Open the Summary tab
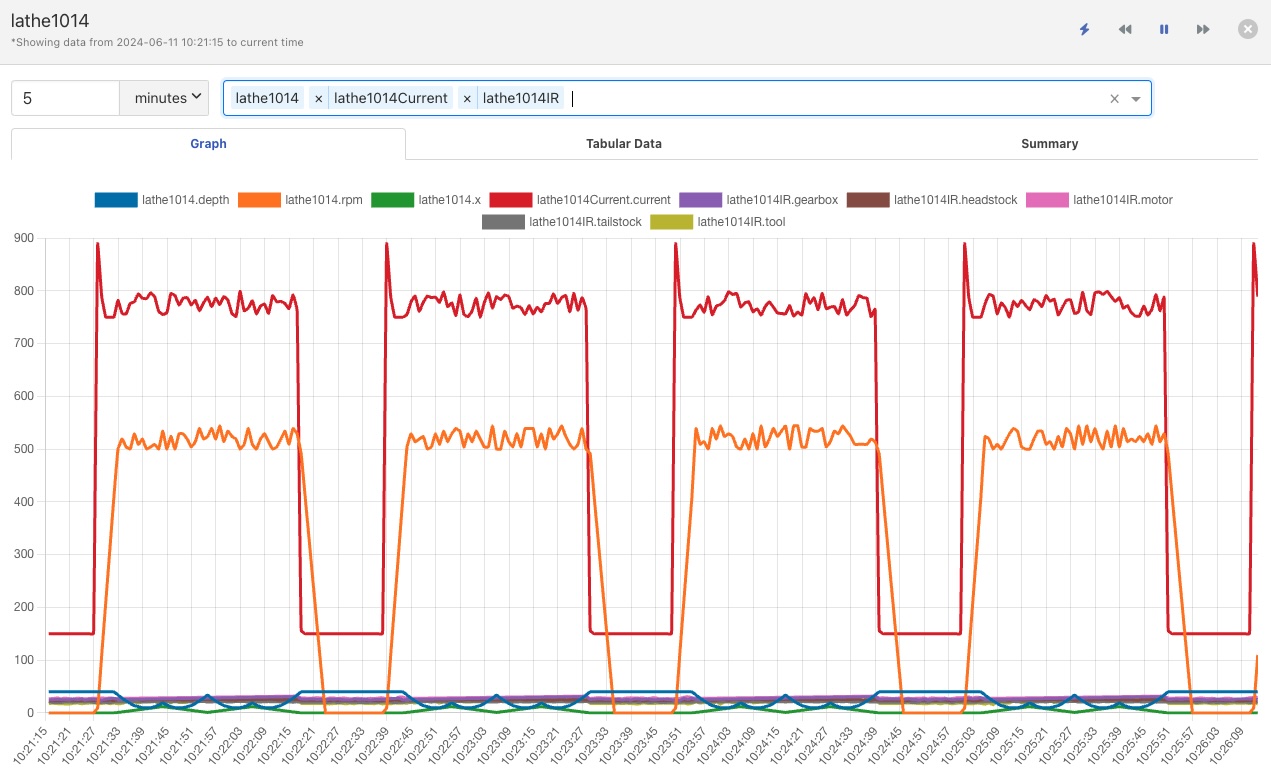The height and width of the screenshot is (780, 1271). coord(1049,144)
